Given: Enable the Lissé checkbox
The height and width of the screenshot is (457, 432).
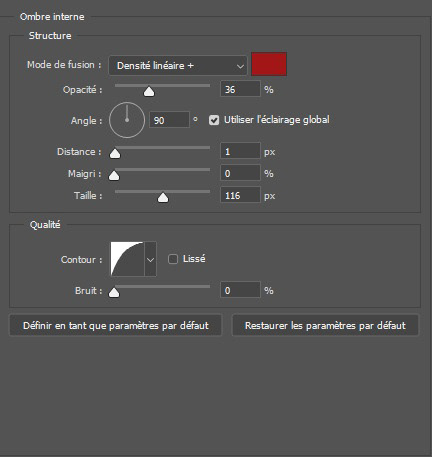Looking at the screenshot, I should tap(173, 259).
